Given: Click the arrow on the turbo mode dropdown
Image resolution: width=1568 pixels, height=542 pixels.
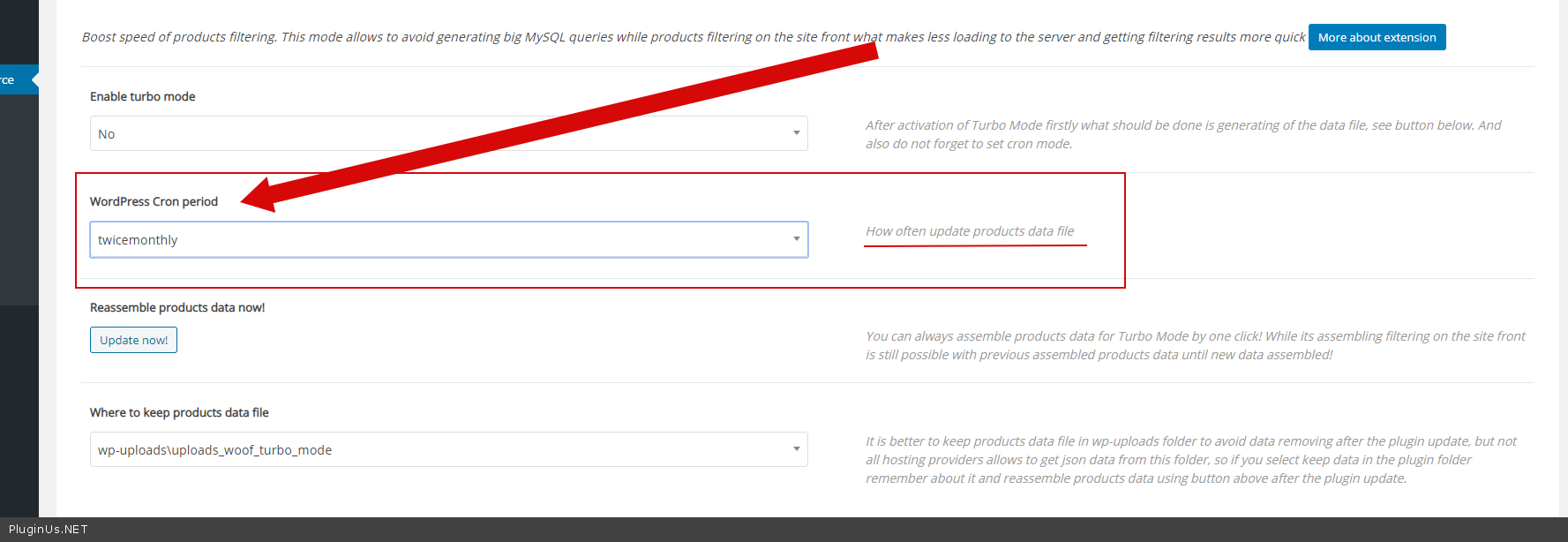Looking at the screenshot, I should click(796, 133).
